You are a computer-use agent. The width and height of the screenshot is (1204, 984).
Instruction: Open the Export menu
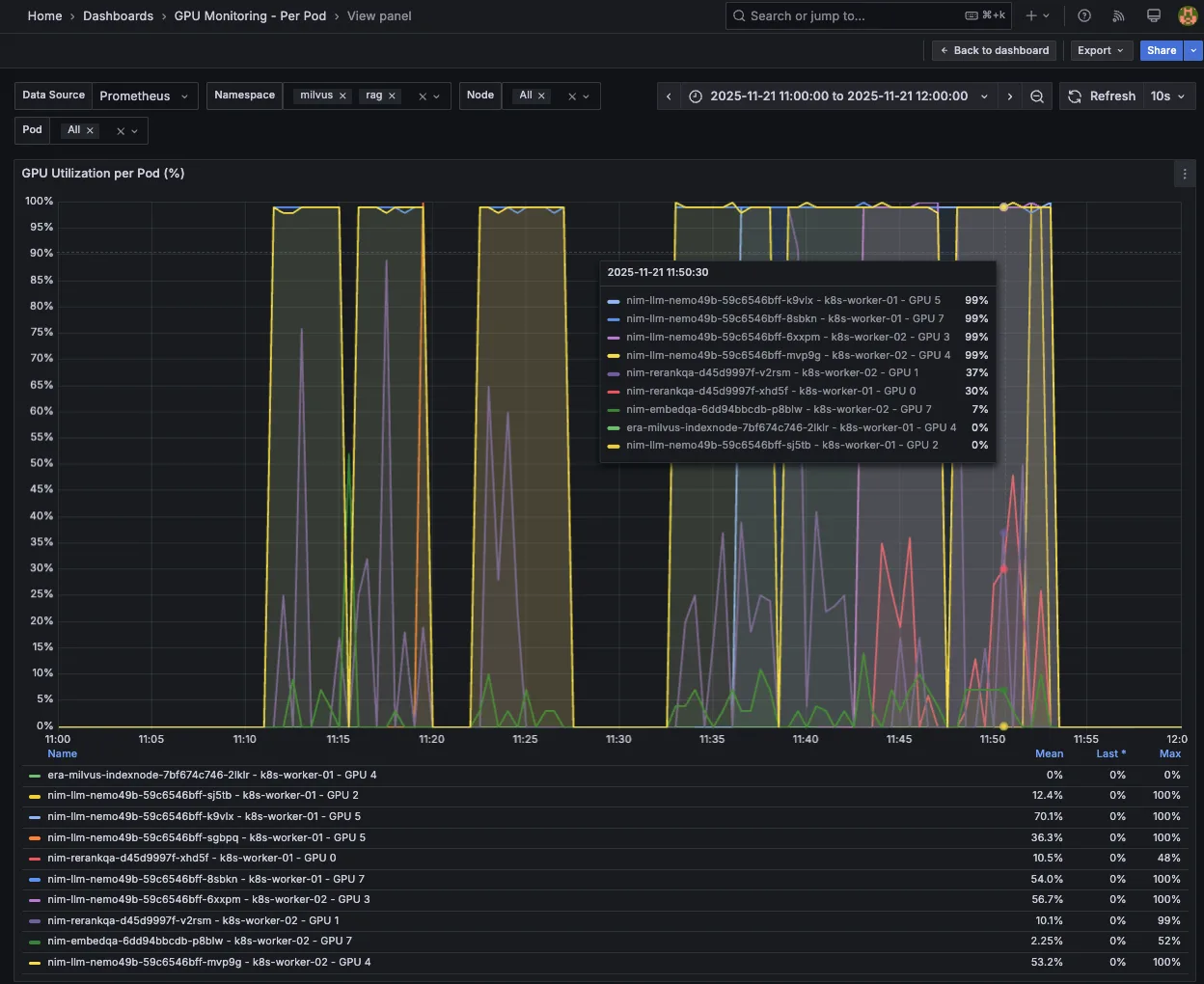coord(1101,50)
